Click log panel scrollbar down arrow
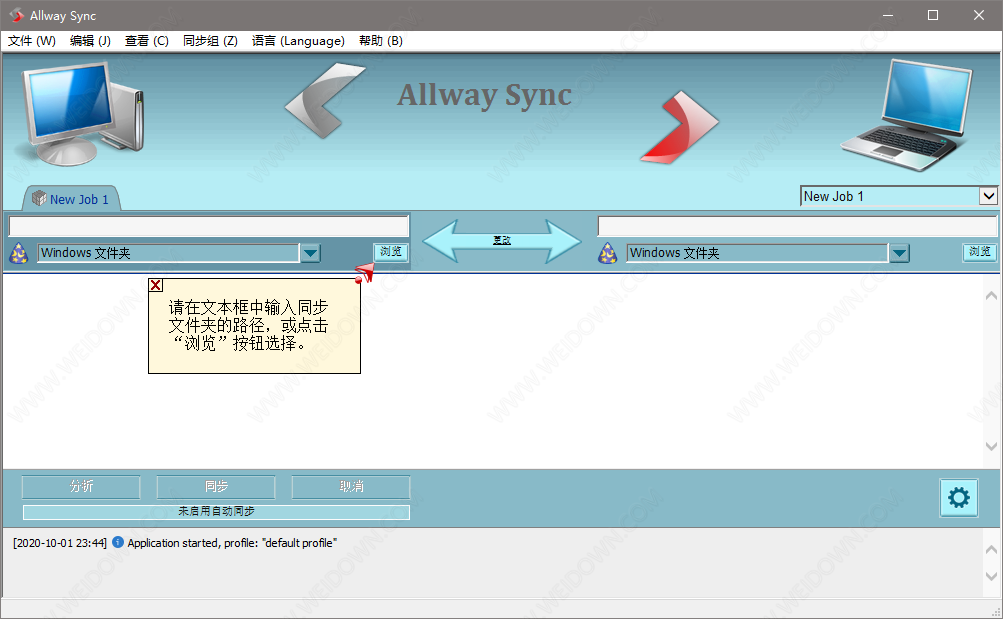This screenshot has height=619, width=1003. point(991,576)
